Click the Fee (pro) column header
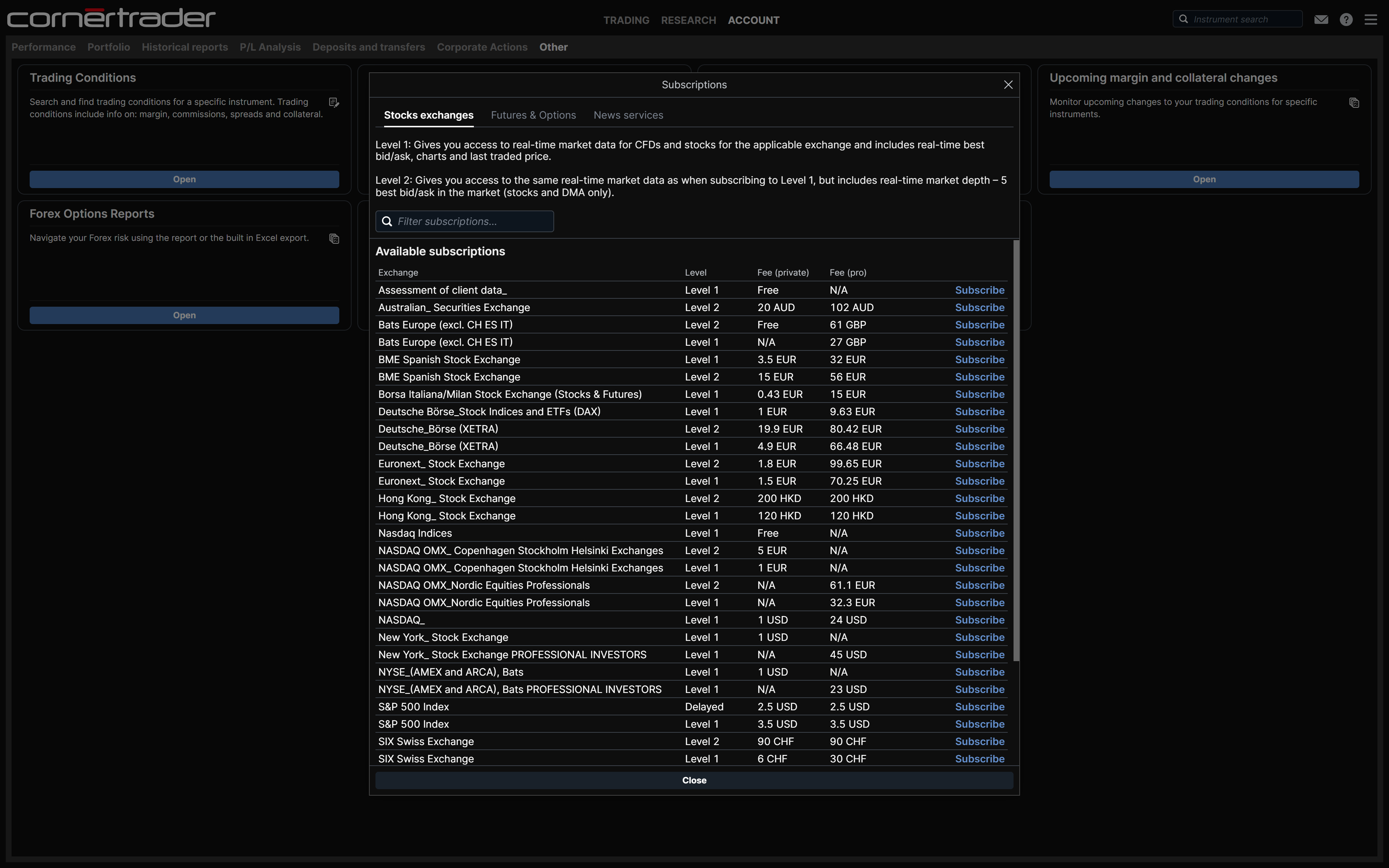Image resolution: width=1389 pixels, height=868 pixels. 848,273
